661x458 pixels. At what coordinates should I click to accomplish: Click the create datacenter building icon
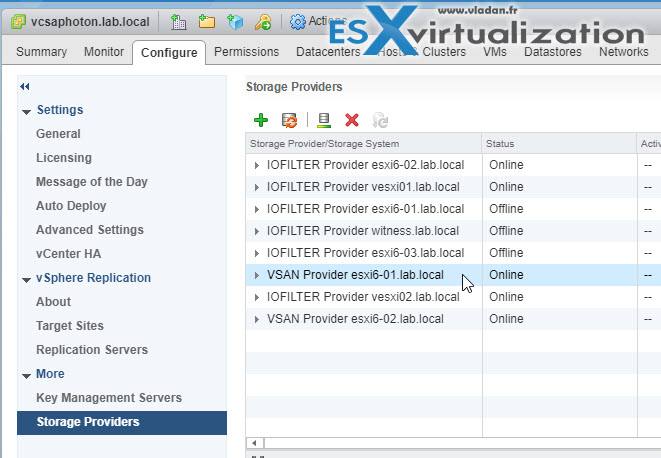tap(178, 22)
